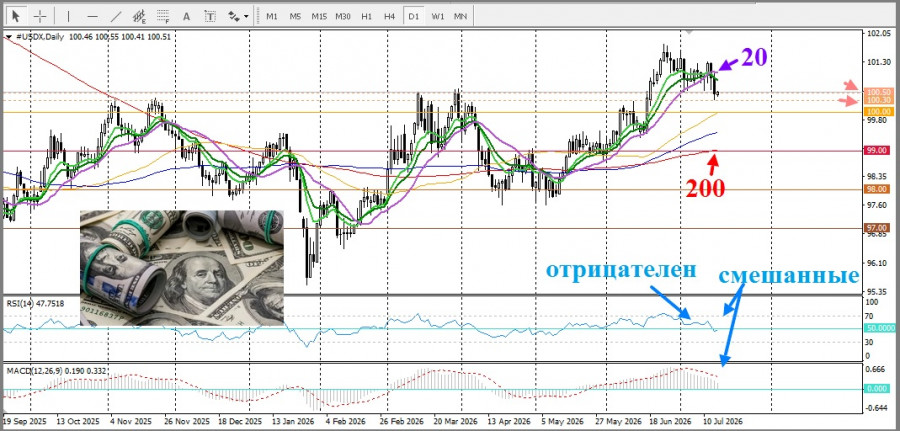Switch chart to H1 timeframe

point(366,16)
